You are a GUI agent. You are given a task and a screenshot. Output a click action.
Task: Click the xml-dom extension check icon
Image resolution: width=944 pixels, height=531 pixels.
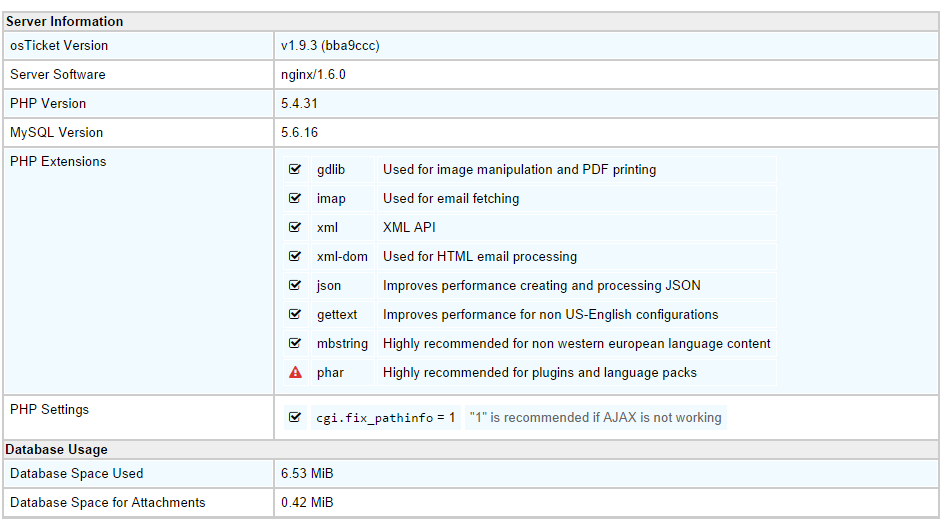point(295,257)
